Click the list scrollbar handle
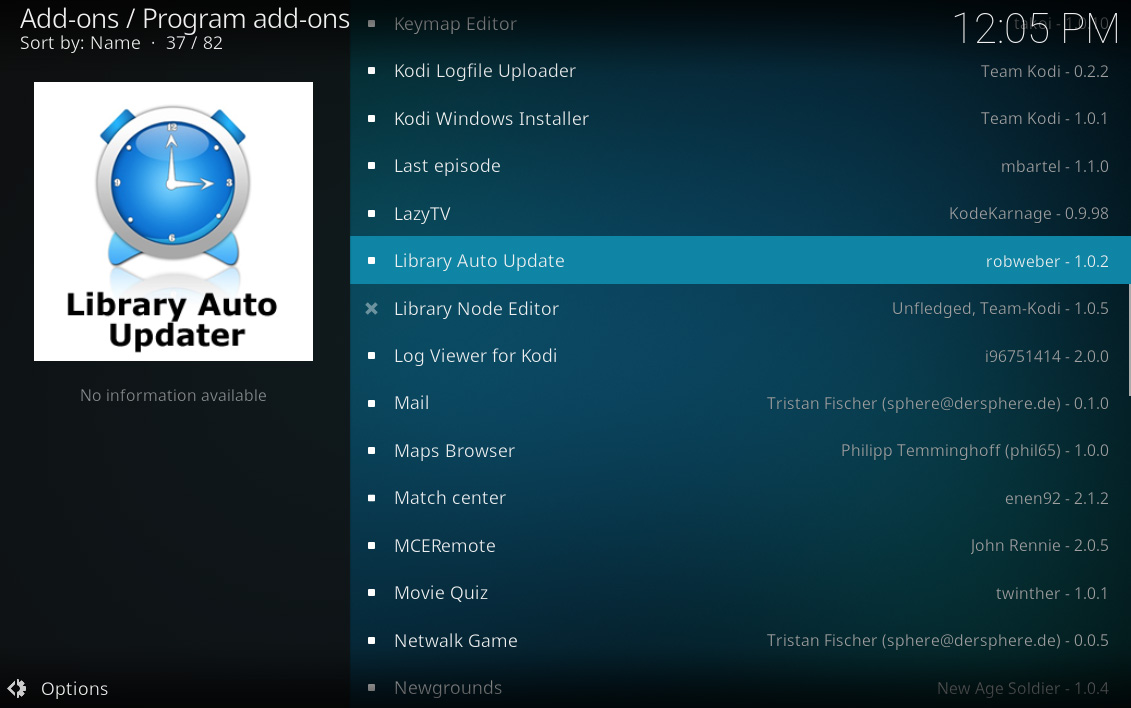This screenshot has height=708, width=1131. point(1129,340)
